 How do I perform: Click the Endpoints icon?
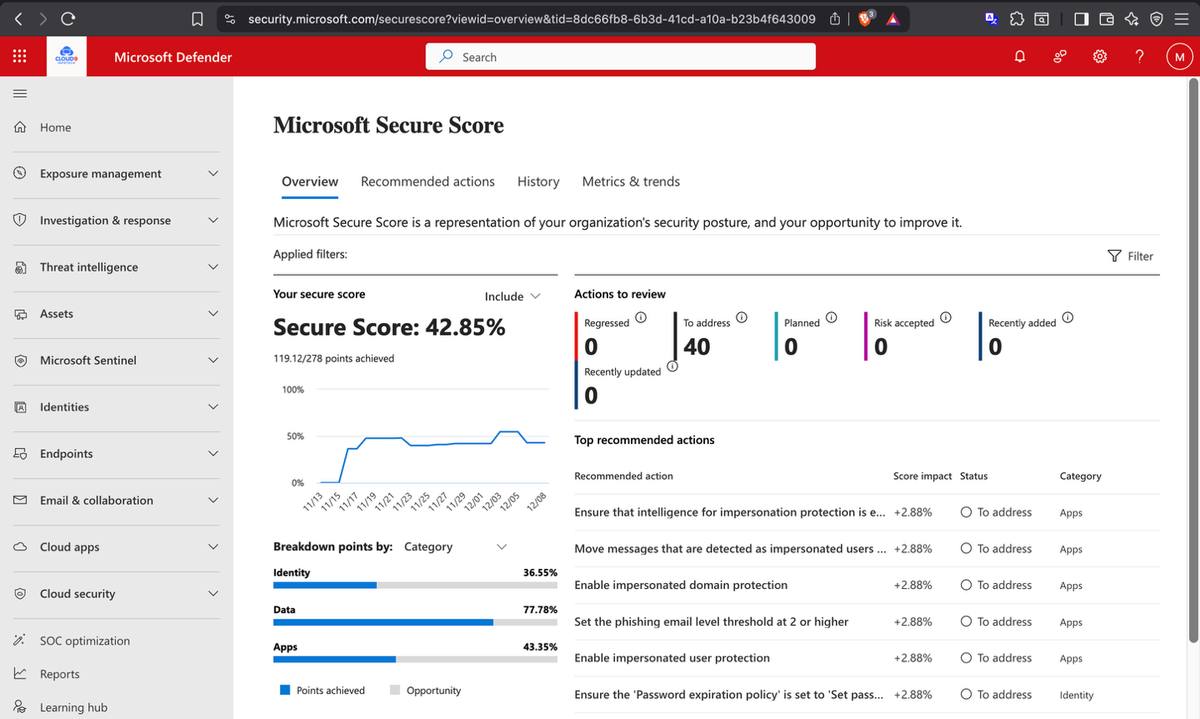click(x=20, y=454)
